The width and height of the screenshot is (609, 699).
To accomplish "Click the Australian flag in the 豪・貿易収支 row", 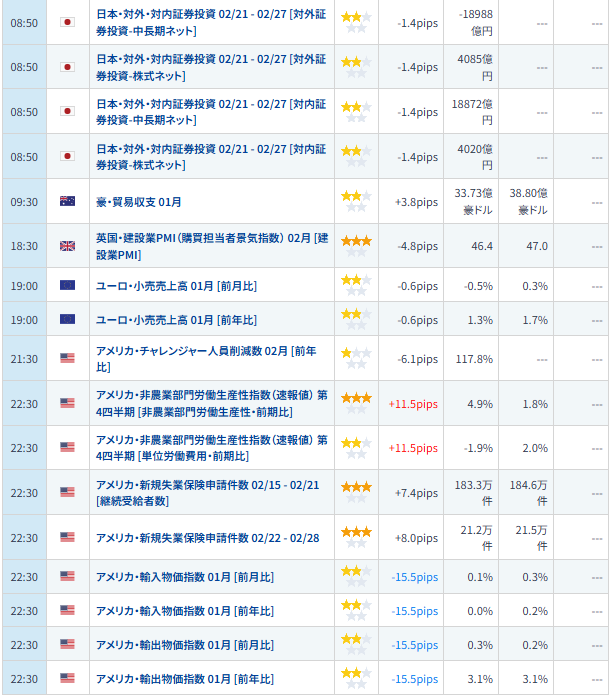I will 67,201.
